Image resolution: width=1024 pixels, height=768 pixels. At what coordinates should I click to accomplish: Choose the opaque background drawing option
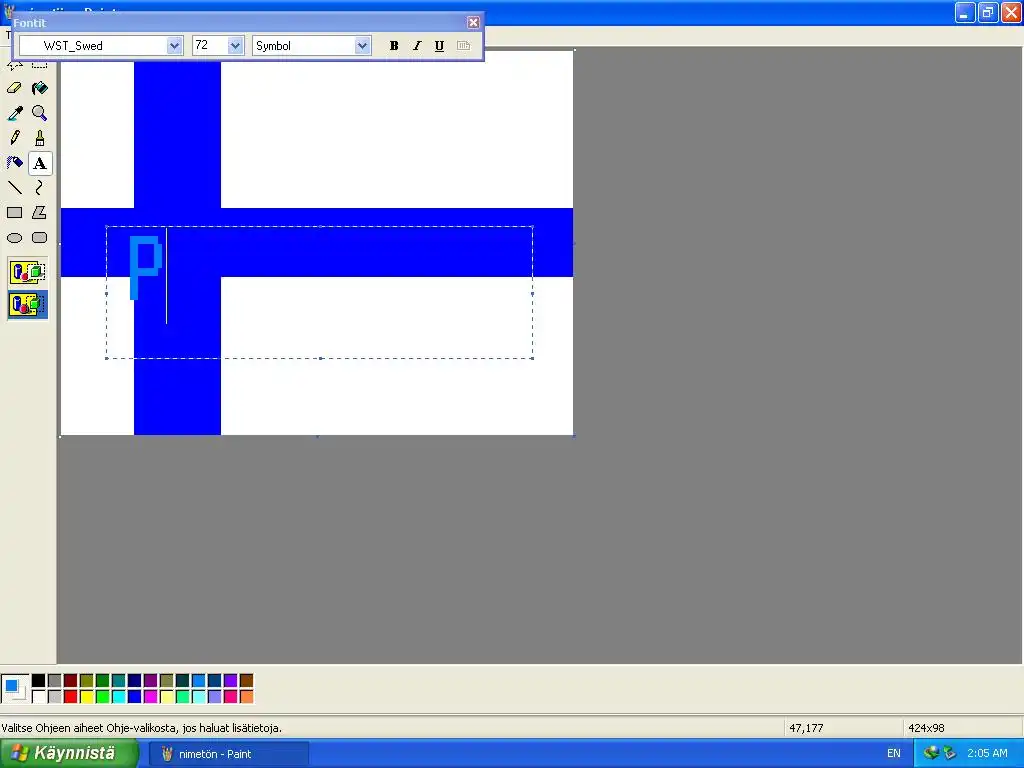(27, 272)
